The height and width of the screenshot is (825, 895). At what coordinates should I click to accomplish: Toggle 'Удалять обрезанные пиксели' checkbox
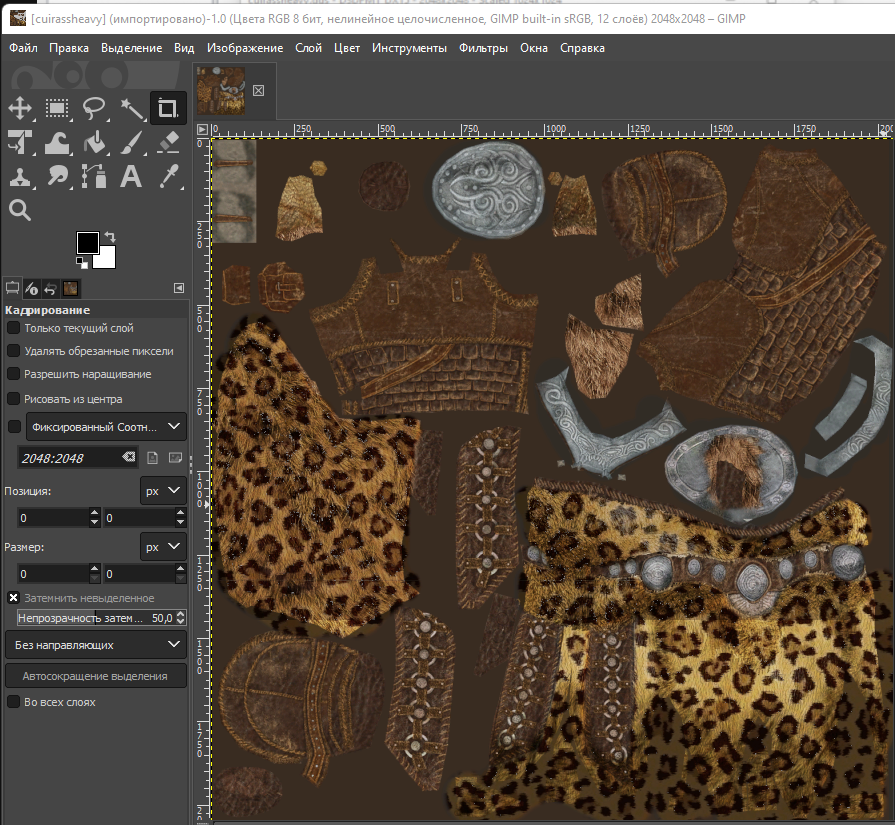(14, 351)
